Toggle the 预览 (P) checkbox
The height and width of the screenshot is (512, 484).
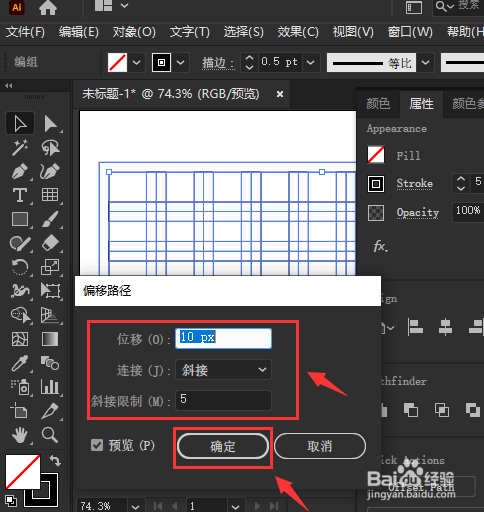pyautogui.click(x=97, y=445)
